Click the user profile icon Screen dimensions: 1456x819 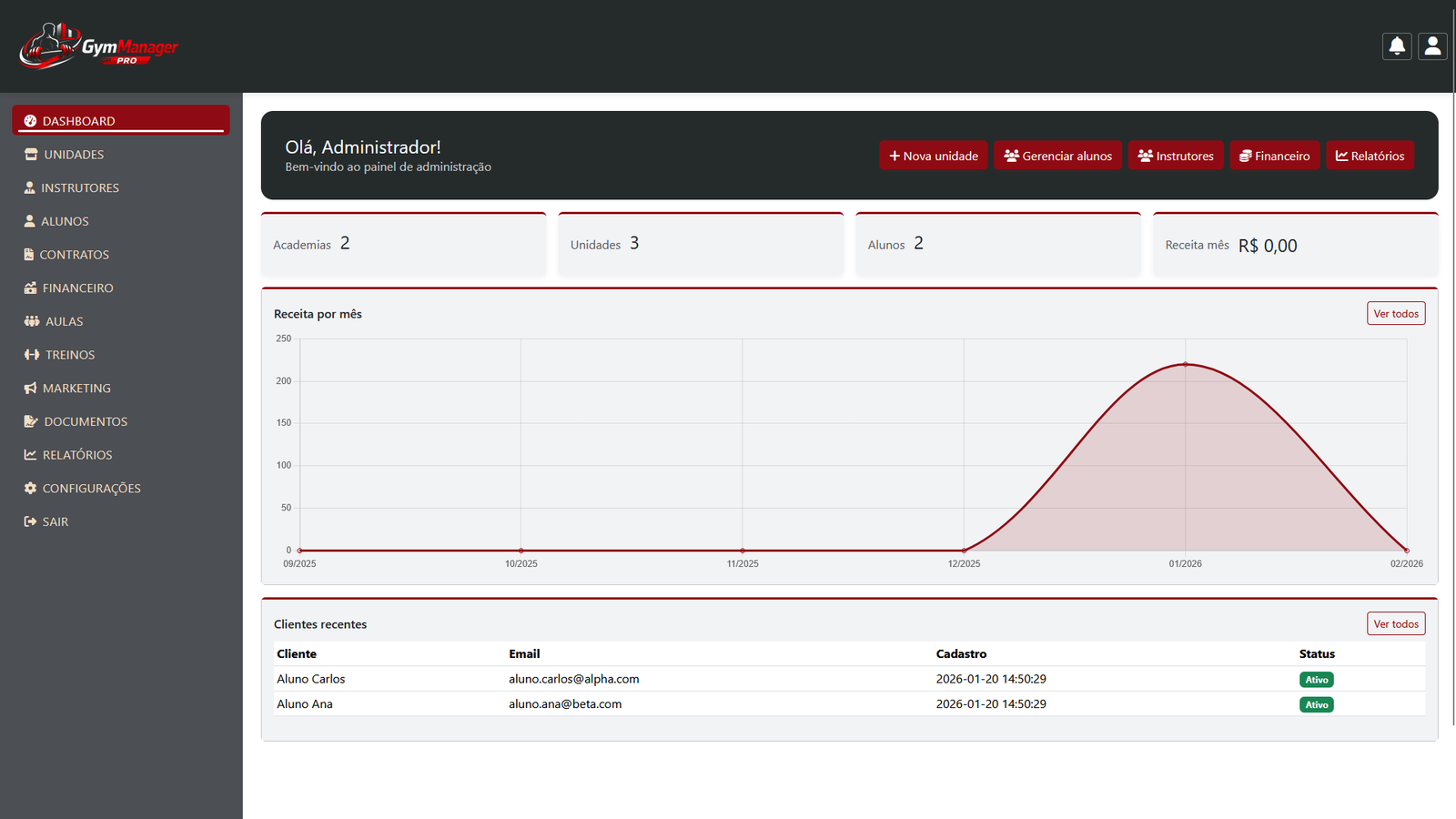click(x=1432, y=45)
